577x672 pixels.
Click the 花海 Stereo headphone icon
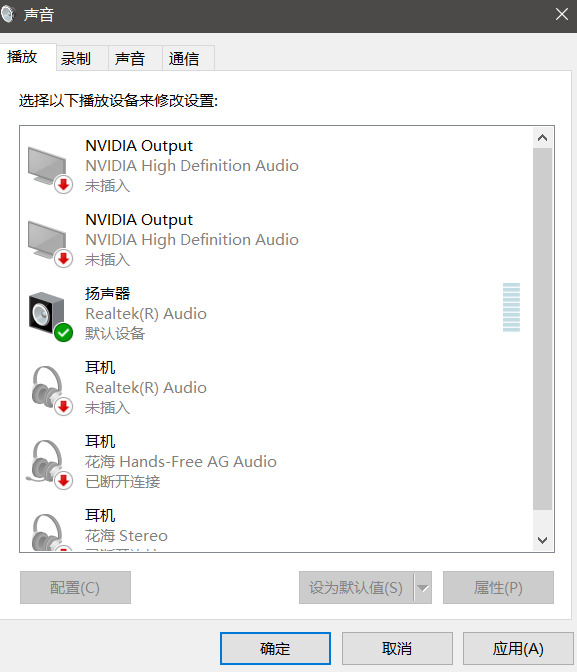[48, 531]
